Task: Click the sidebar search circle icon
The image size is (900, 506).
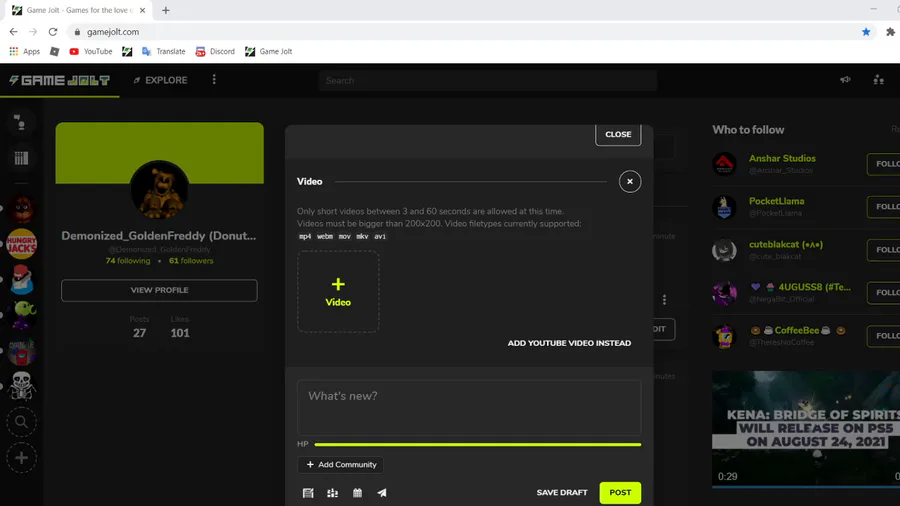Action: click(21, 422)
